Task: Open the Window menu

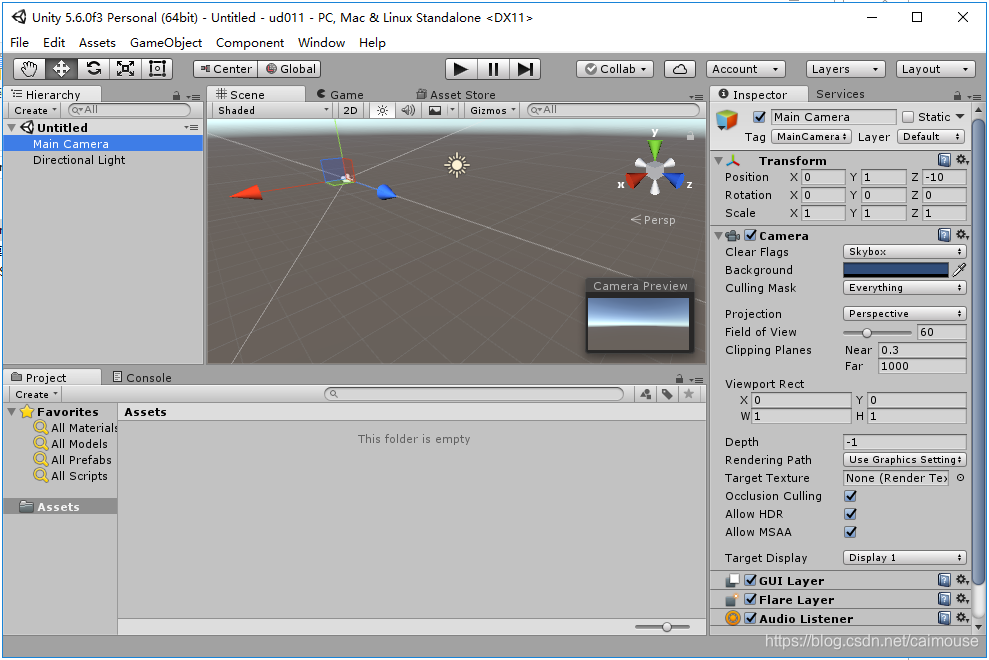Action: pos(321,43)
